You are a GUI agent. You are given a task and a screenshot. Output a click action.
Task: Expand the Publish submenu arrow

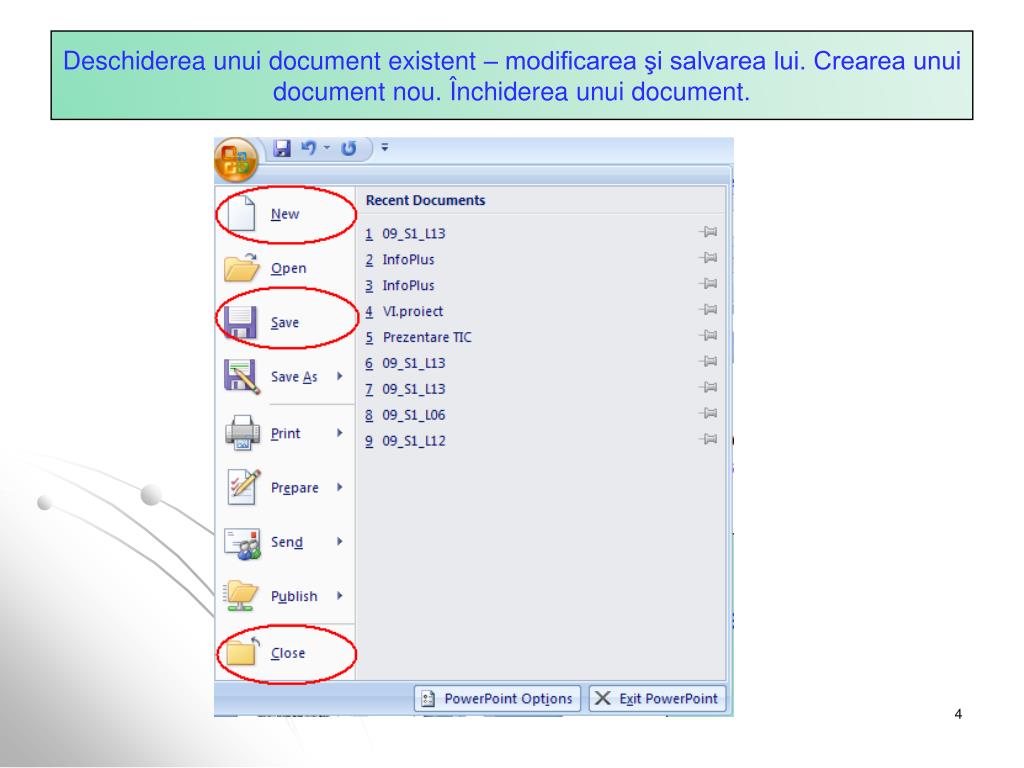(340, 596)
